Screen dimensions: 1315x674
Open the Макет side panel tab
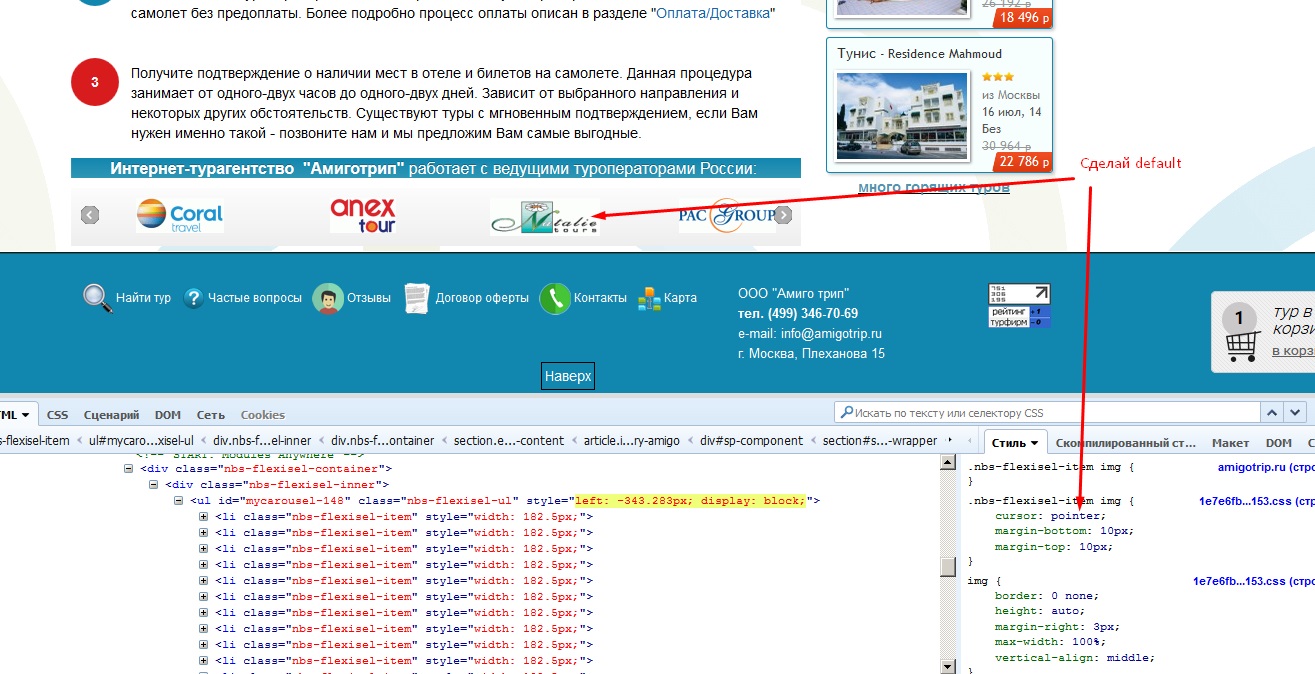pyautogui.click(x=1231, y=442)
